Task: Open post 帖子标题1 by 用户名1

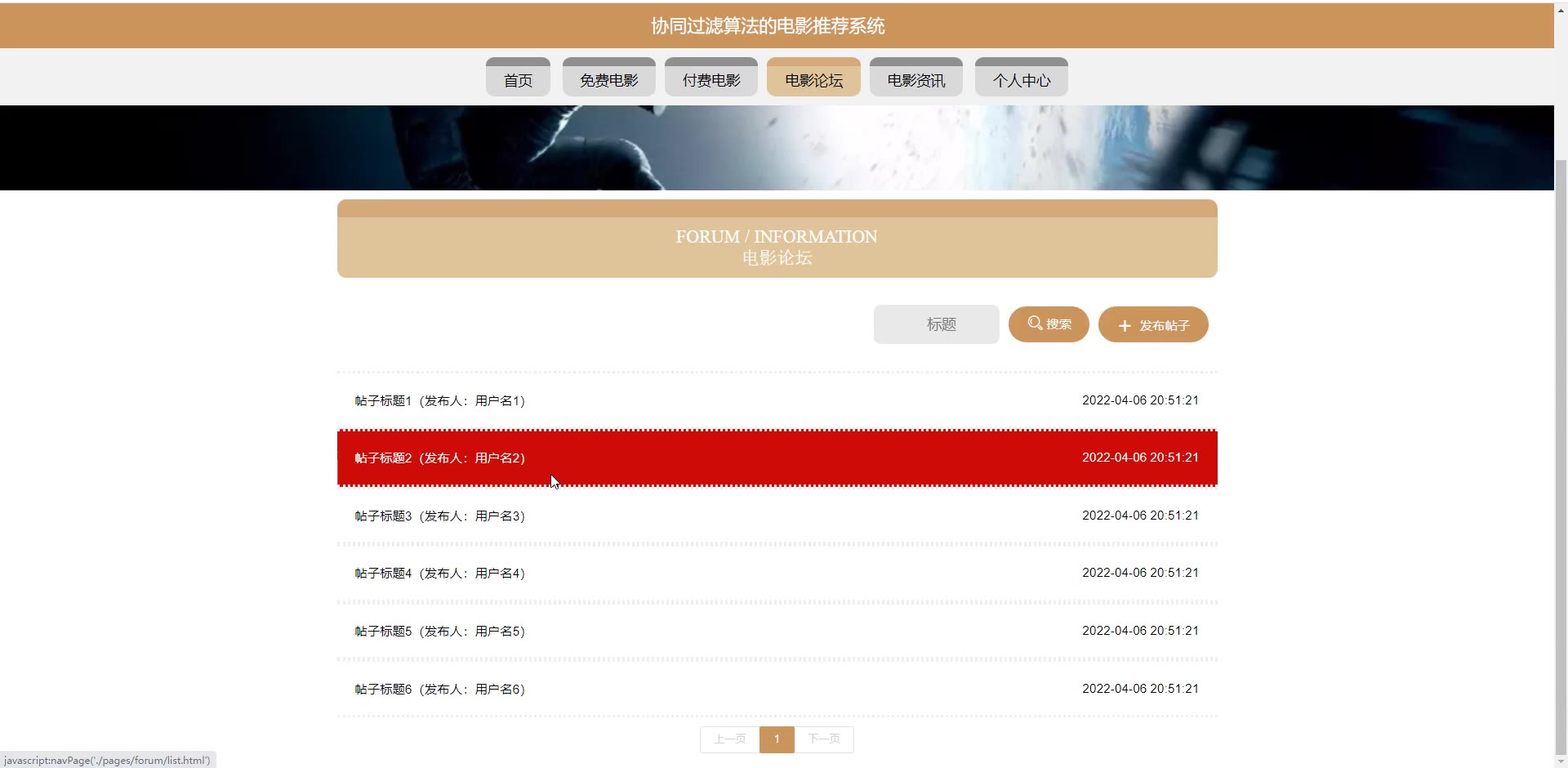Action: [x=777, y=400]
